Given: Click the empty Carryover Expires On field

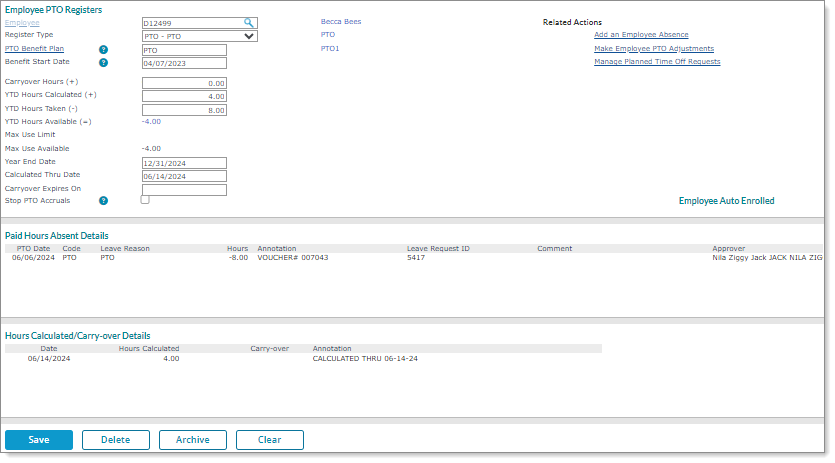Looking at the screenshot, I should pyautogui.click(x=184, y=189).
